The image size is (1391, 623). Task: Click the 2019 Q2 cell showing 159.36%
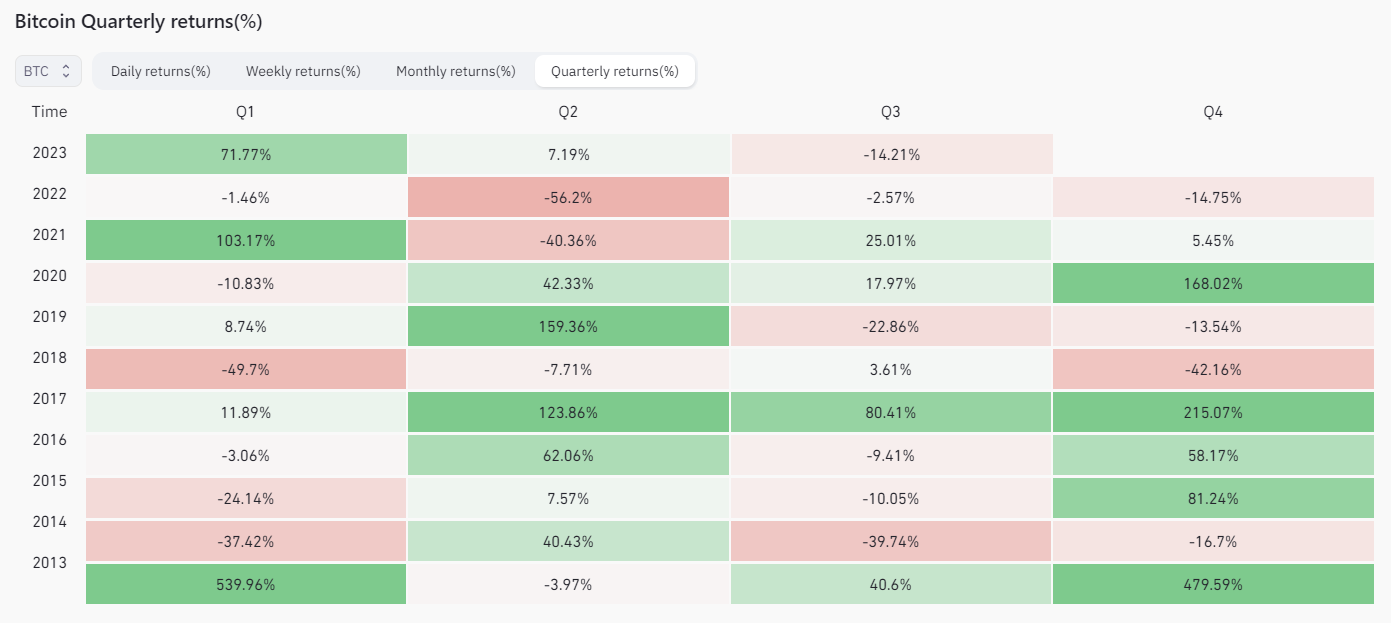(568, 326)
